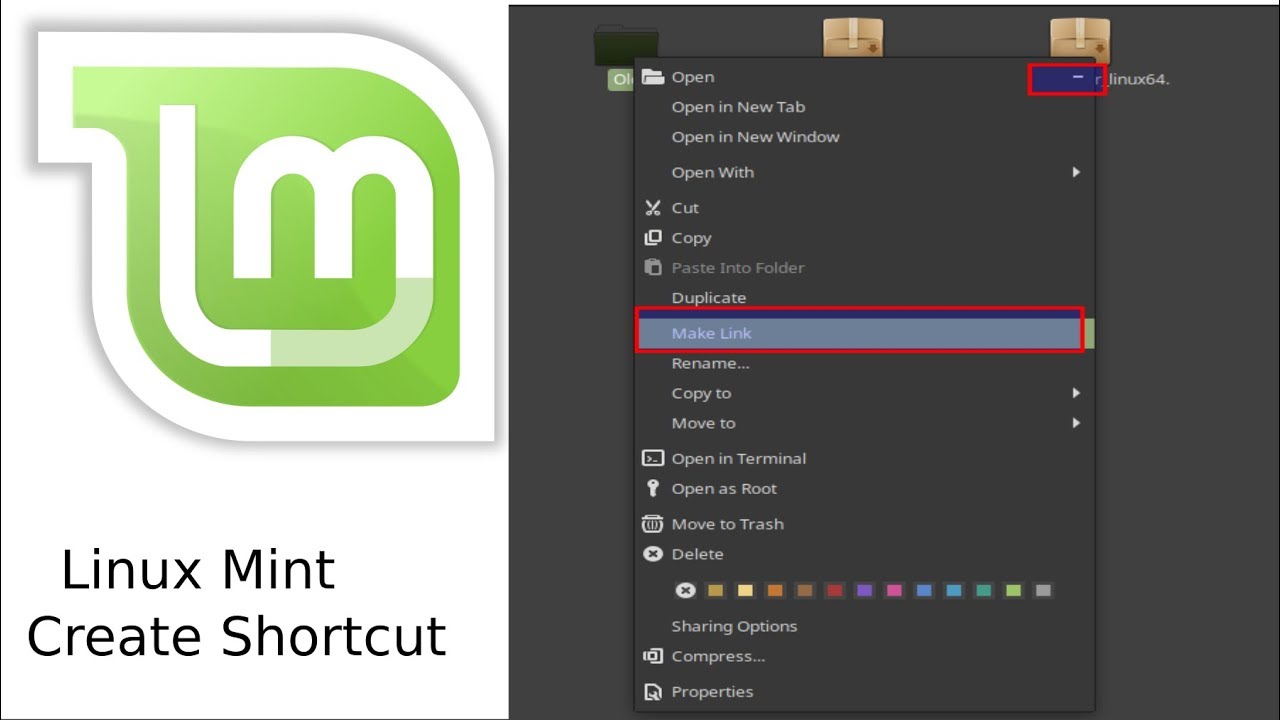Pick the dark brown folder color swatch
Viewport: 1280px width, 720px height.
pos(804,591)
